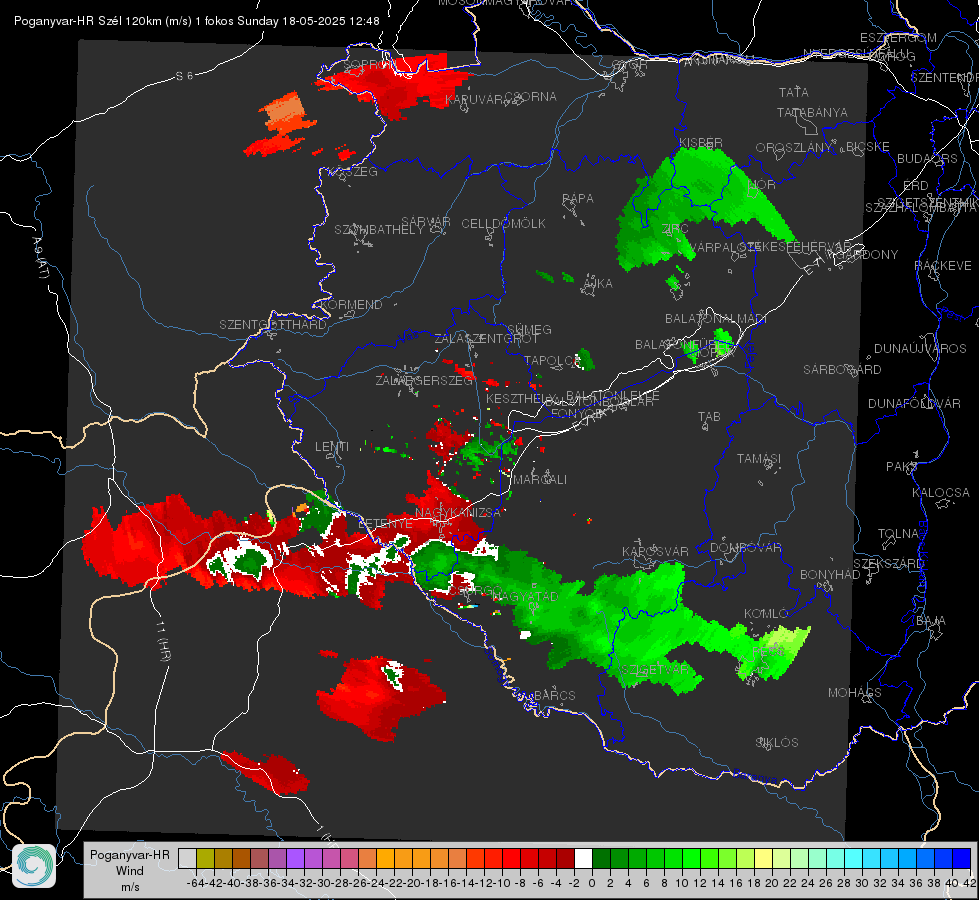Screen dimensions: 979x900
Task: Click the BARCS city label
Action: pyautogui.click(x=555, y=695)
